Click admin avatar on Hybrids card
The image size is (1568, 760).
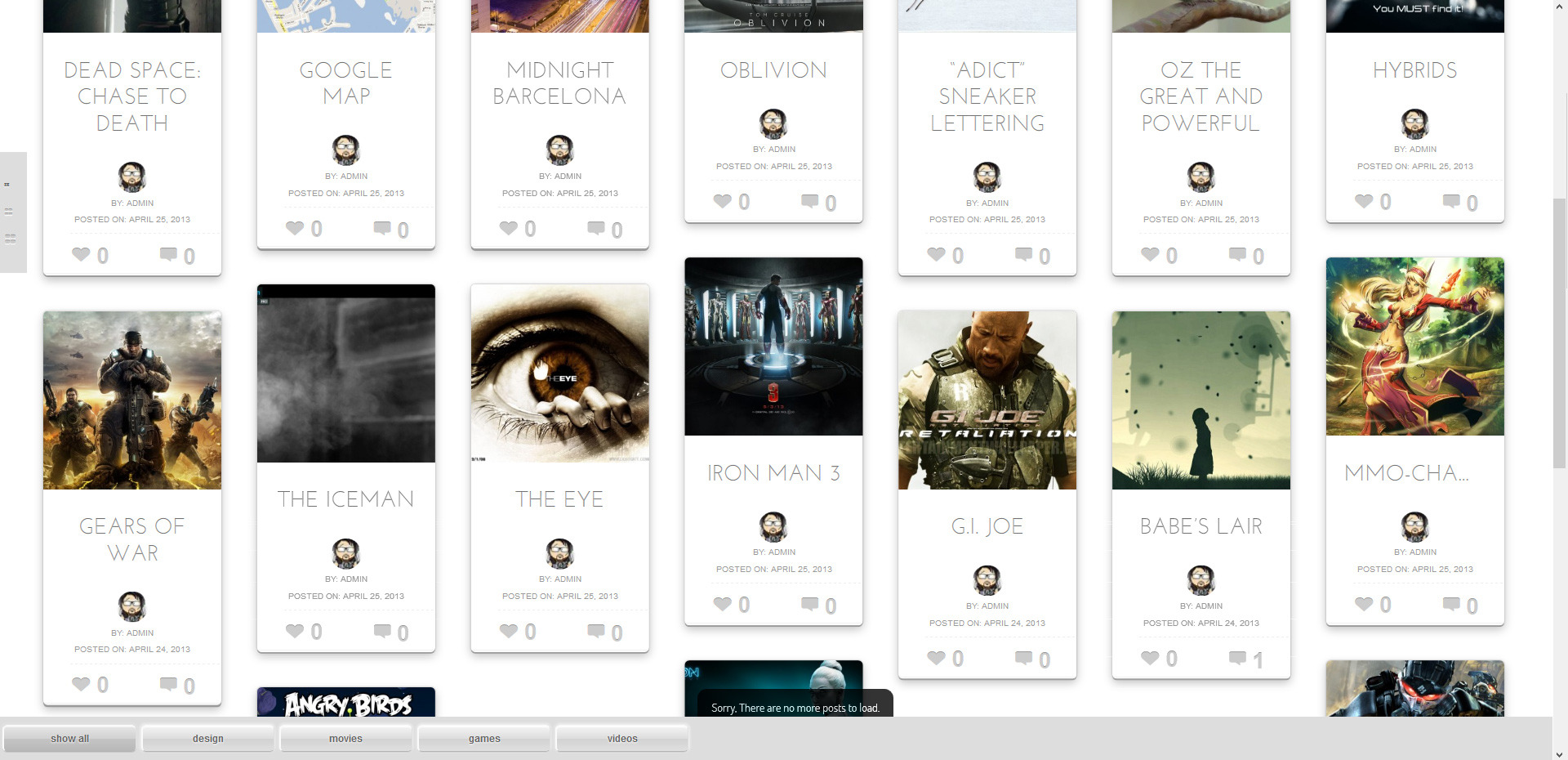(1415, 124)
